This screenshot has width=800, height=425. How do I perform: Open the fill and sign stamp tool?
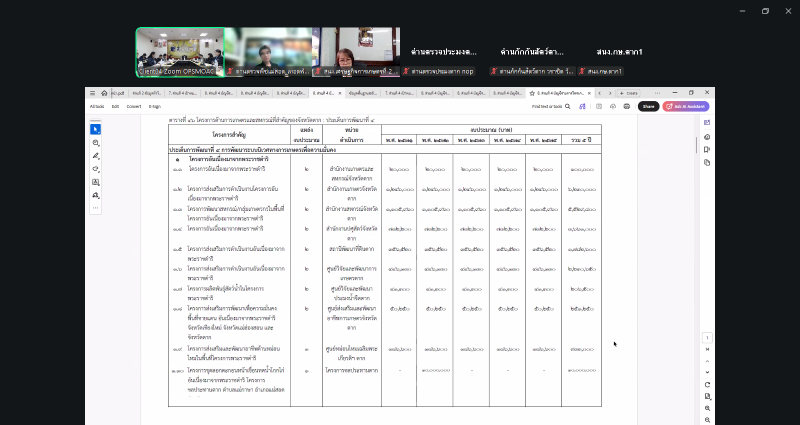pyautogui.click(x=95, y=195)
